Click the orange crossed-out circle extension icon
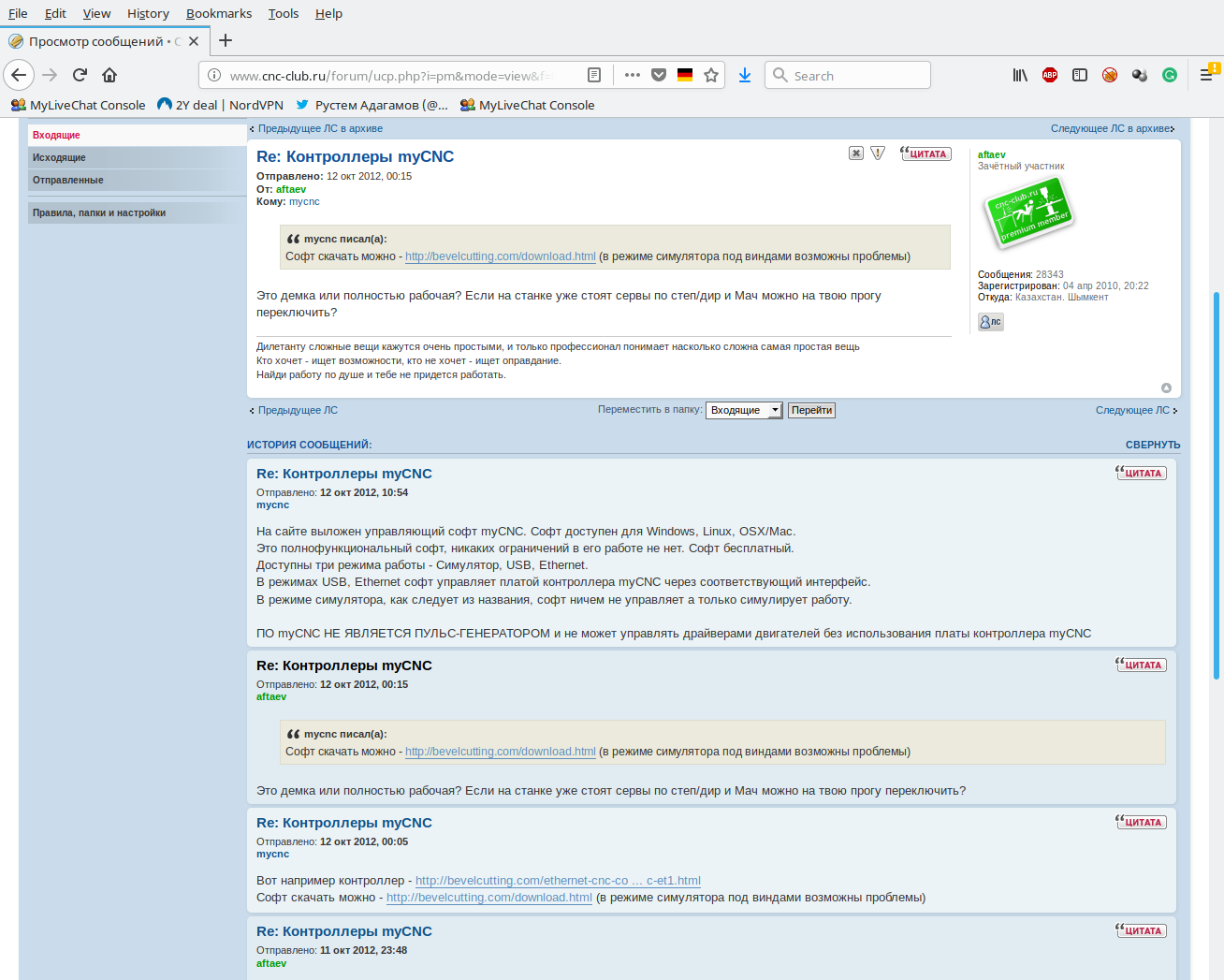 tap(1110, 75)
